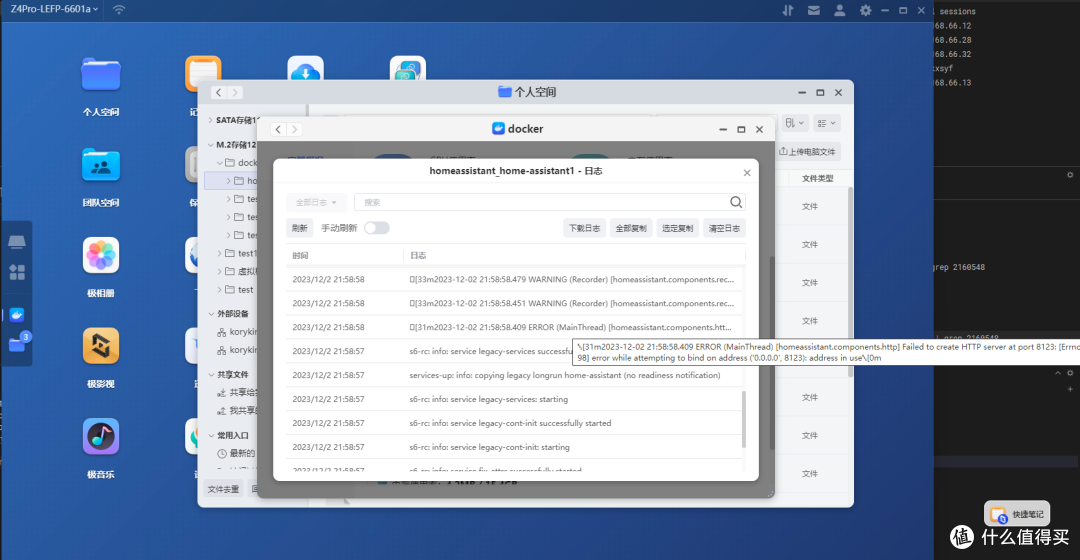Screen dimensions: 1080x560
Task: Select the docker folder in tree
Action: (x=240, y=163)
